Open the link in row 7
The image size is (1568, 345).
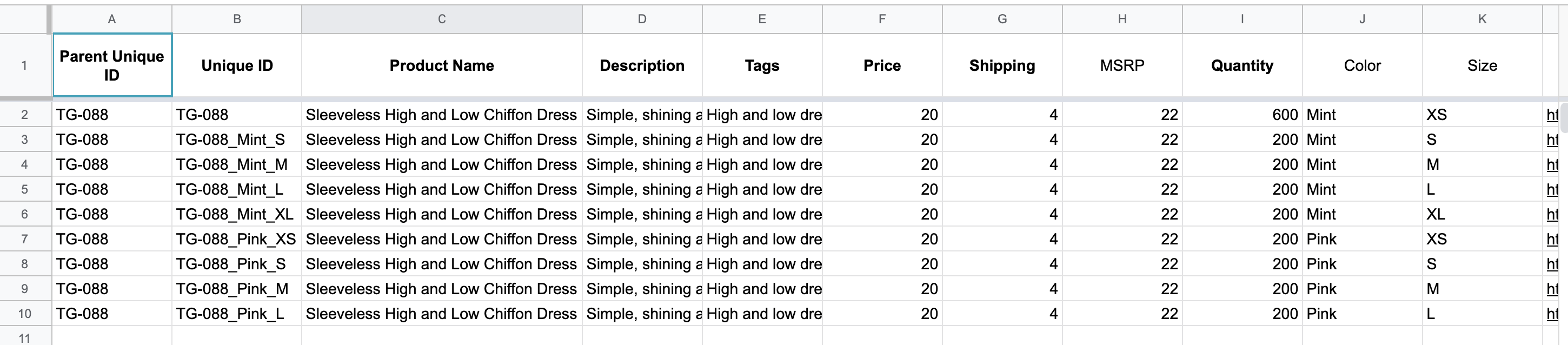tap(1552, 239)
